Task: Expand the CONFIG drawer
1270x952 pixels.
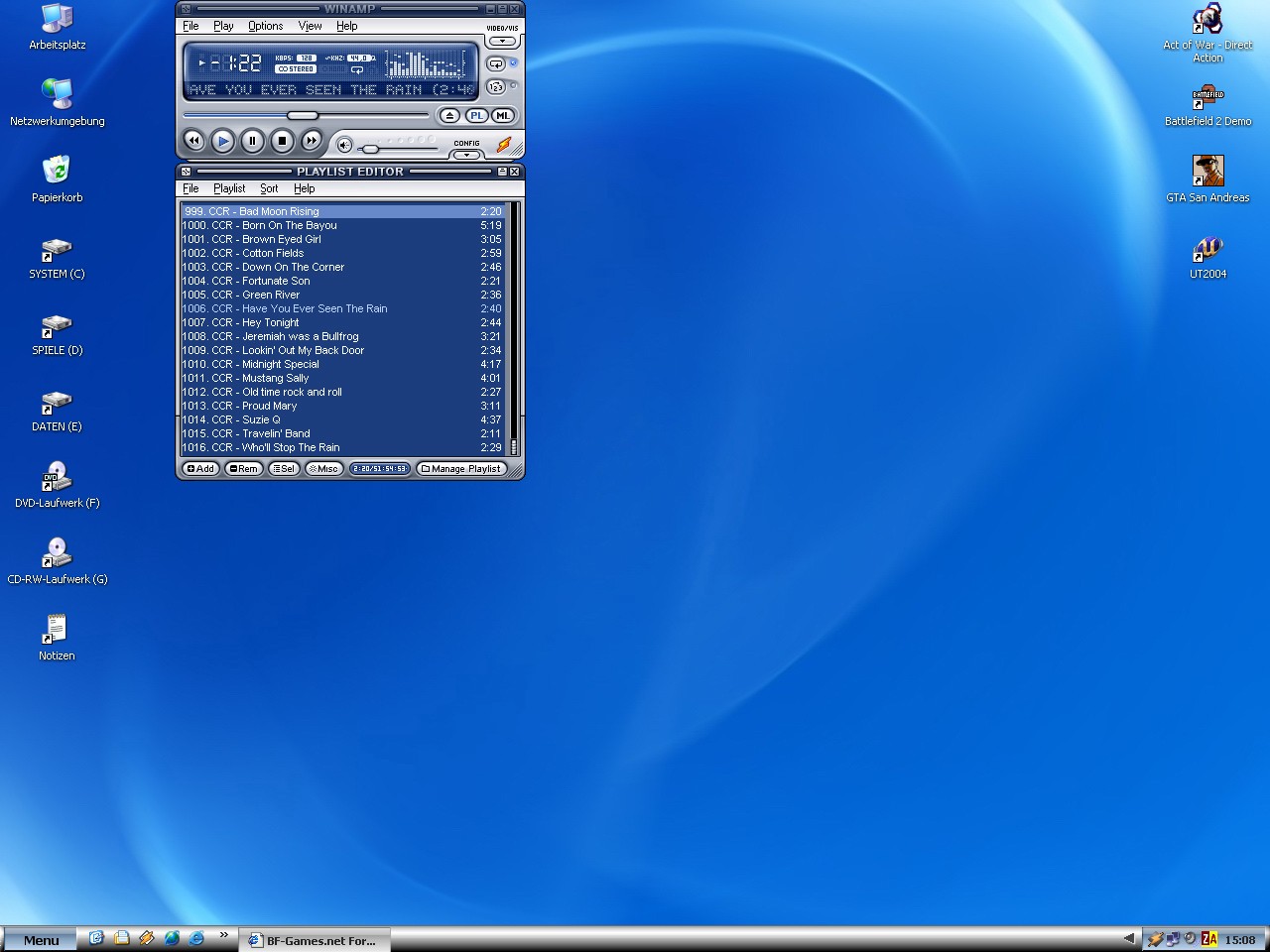Action: 466,154
